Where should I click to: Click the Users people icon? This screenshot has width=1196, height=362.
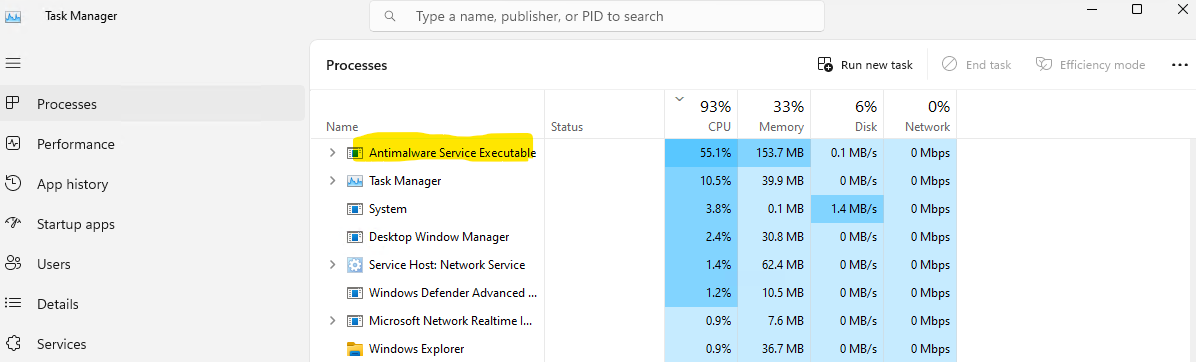13,264
